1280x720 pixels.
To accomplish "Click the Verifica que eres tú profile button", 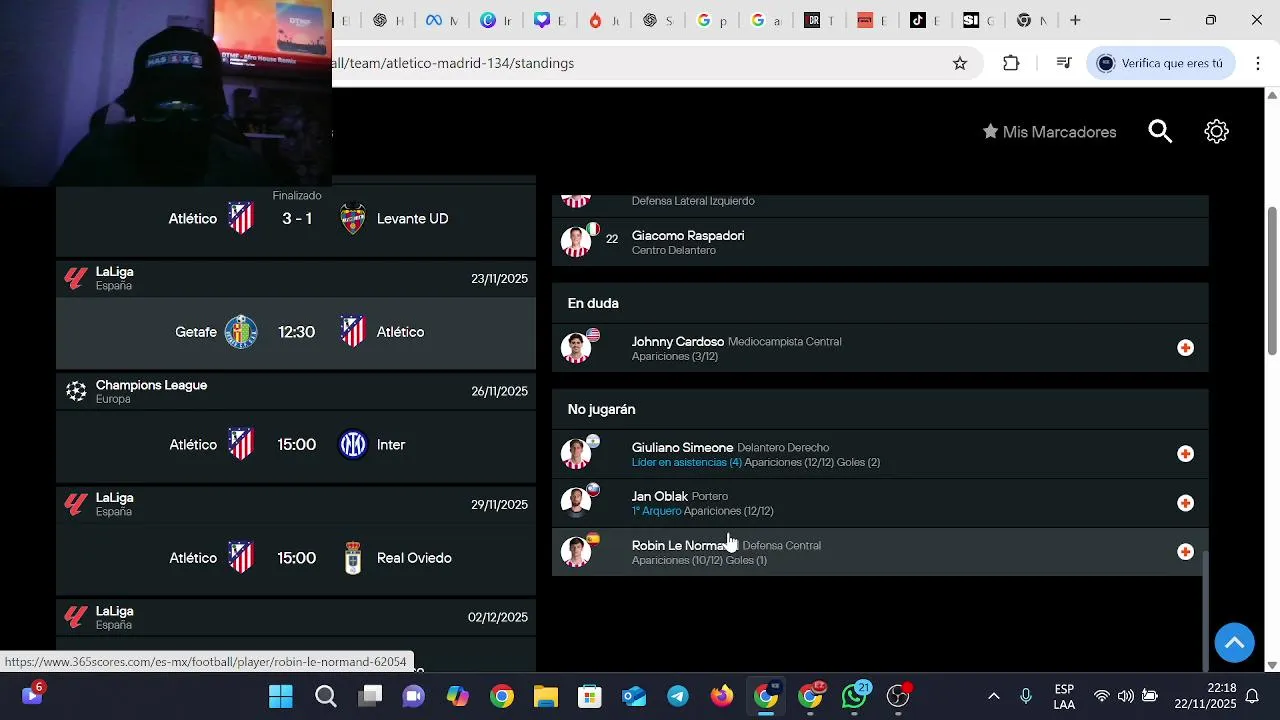I will (x=1160, y=63).
